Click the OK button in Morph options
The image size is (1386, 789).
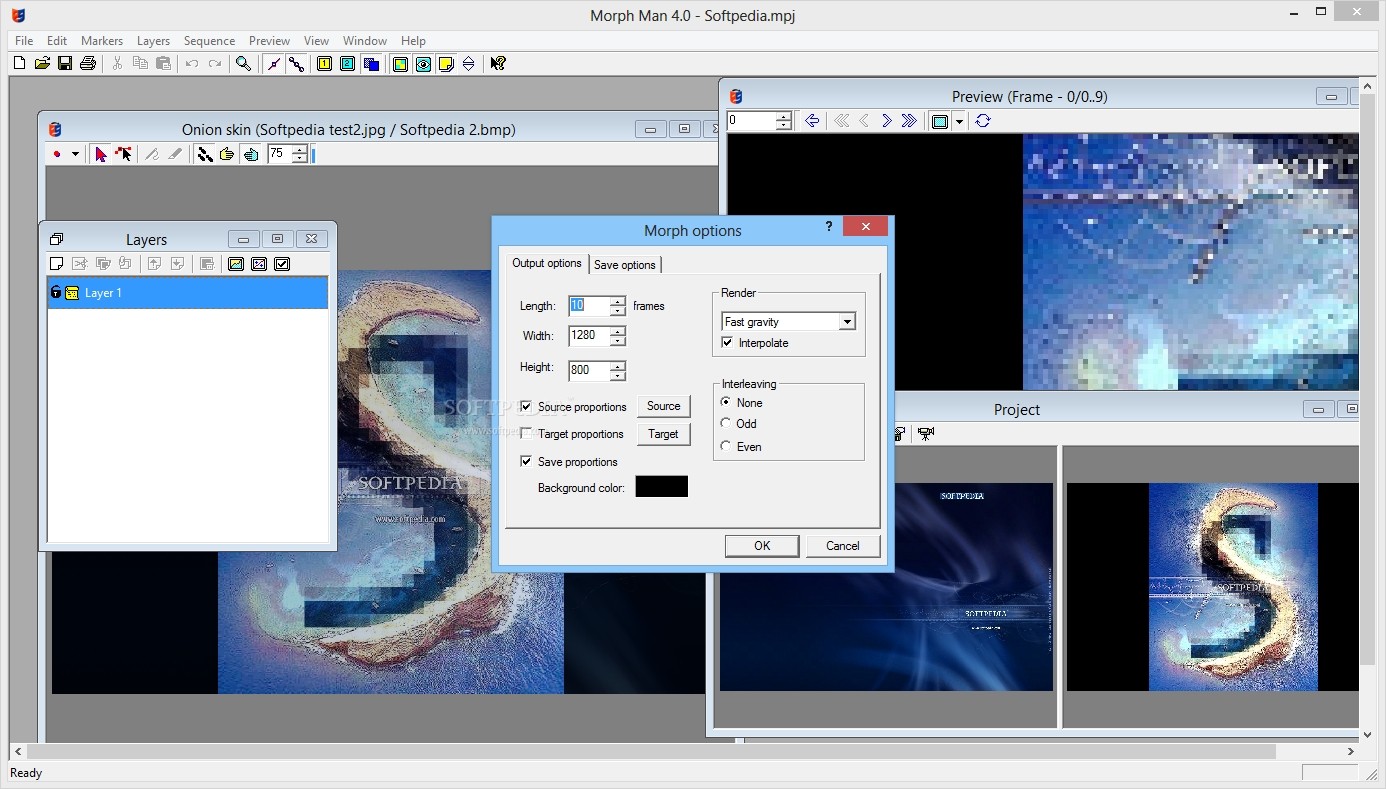point(762,546)
